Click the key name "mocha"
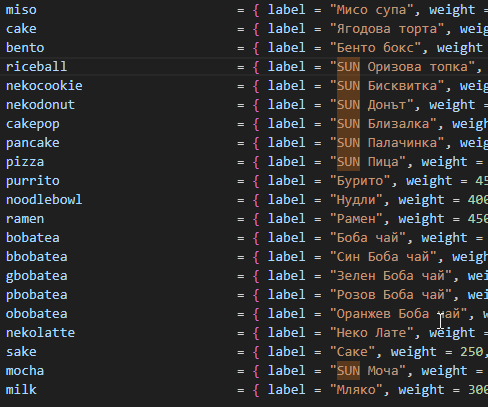This screenshot has width=488, height=407. pyautogui.click(x=25, y=371)
